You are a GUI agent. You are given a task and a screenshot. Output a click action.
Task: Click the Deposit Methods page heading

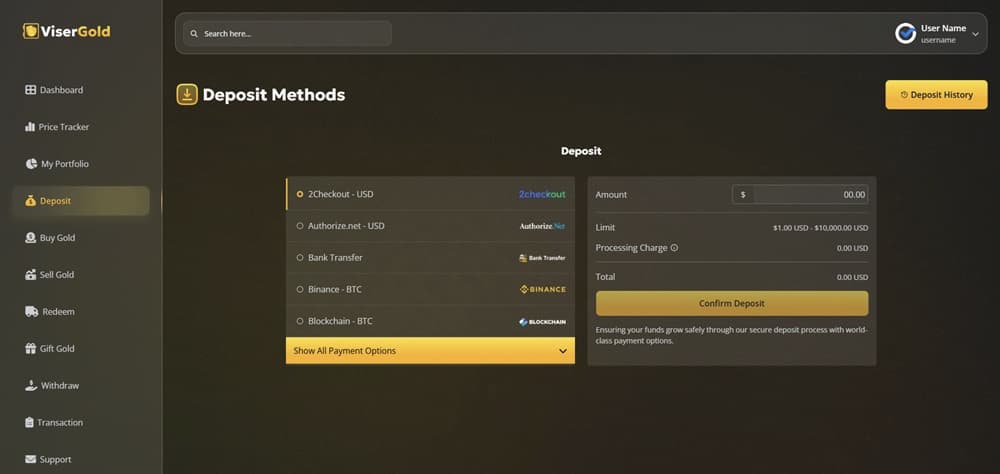pyautogui.click(x=274, y=95)
